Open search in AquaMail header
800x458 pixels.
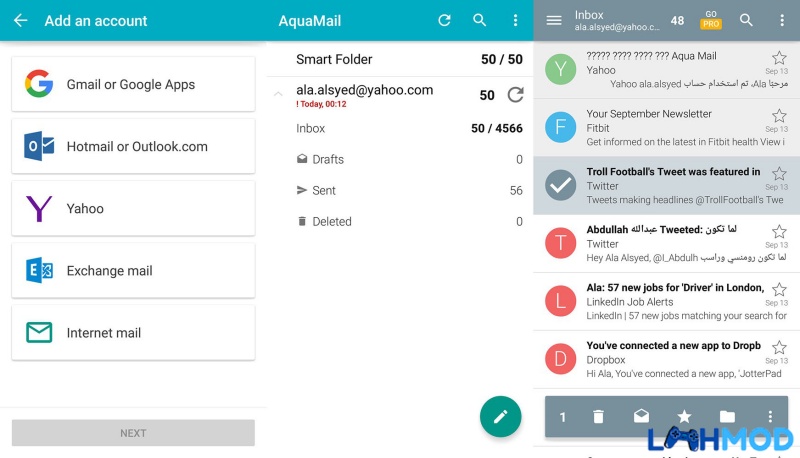pos(480,20)
